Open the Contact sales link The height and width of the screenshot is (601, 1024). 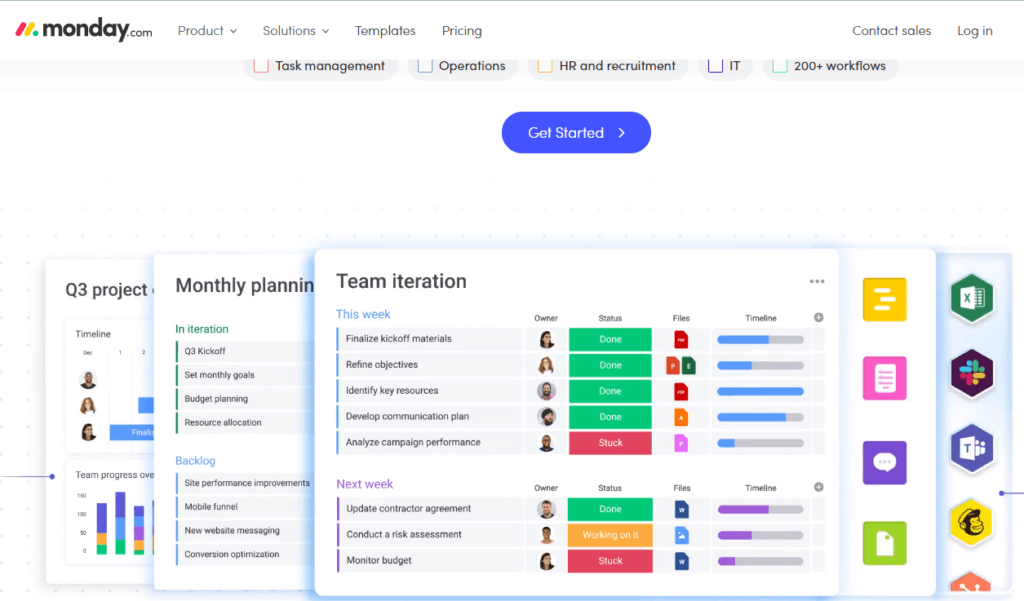[891, 31]
